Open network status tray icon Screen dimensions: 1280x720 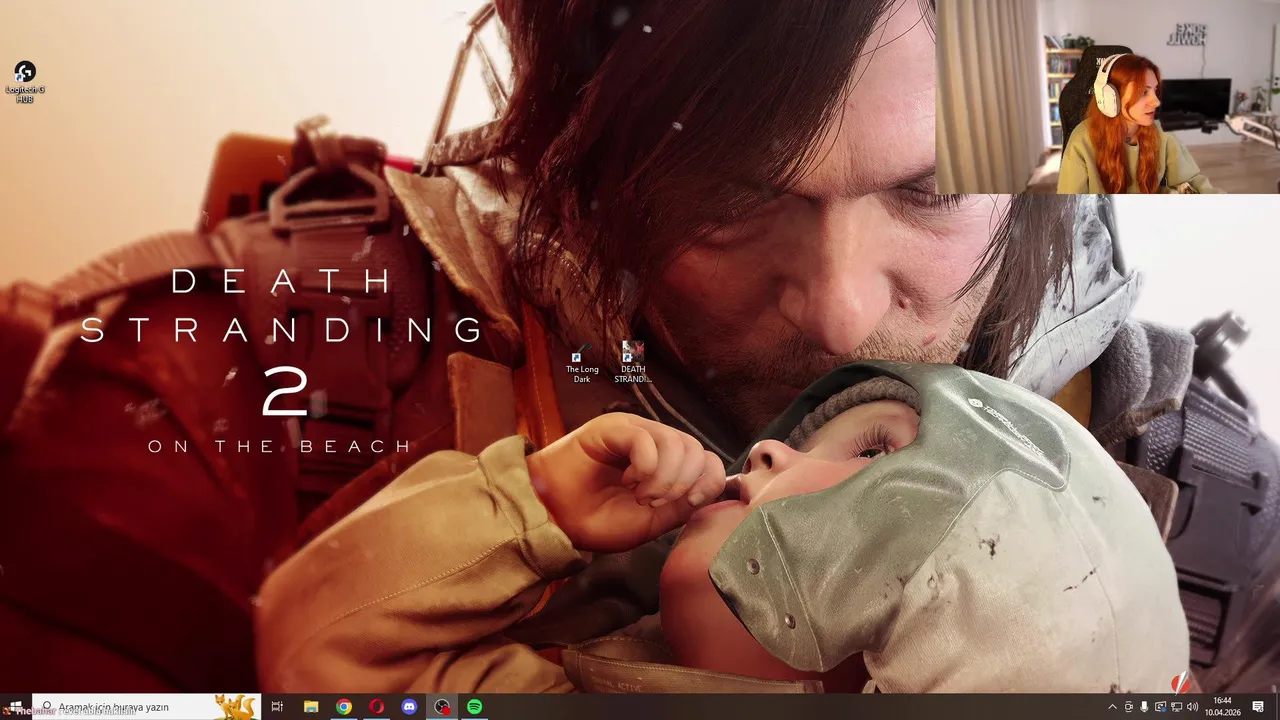click(x=1176, y=707)
